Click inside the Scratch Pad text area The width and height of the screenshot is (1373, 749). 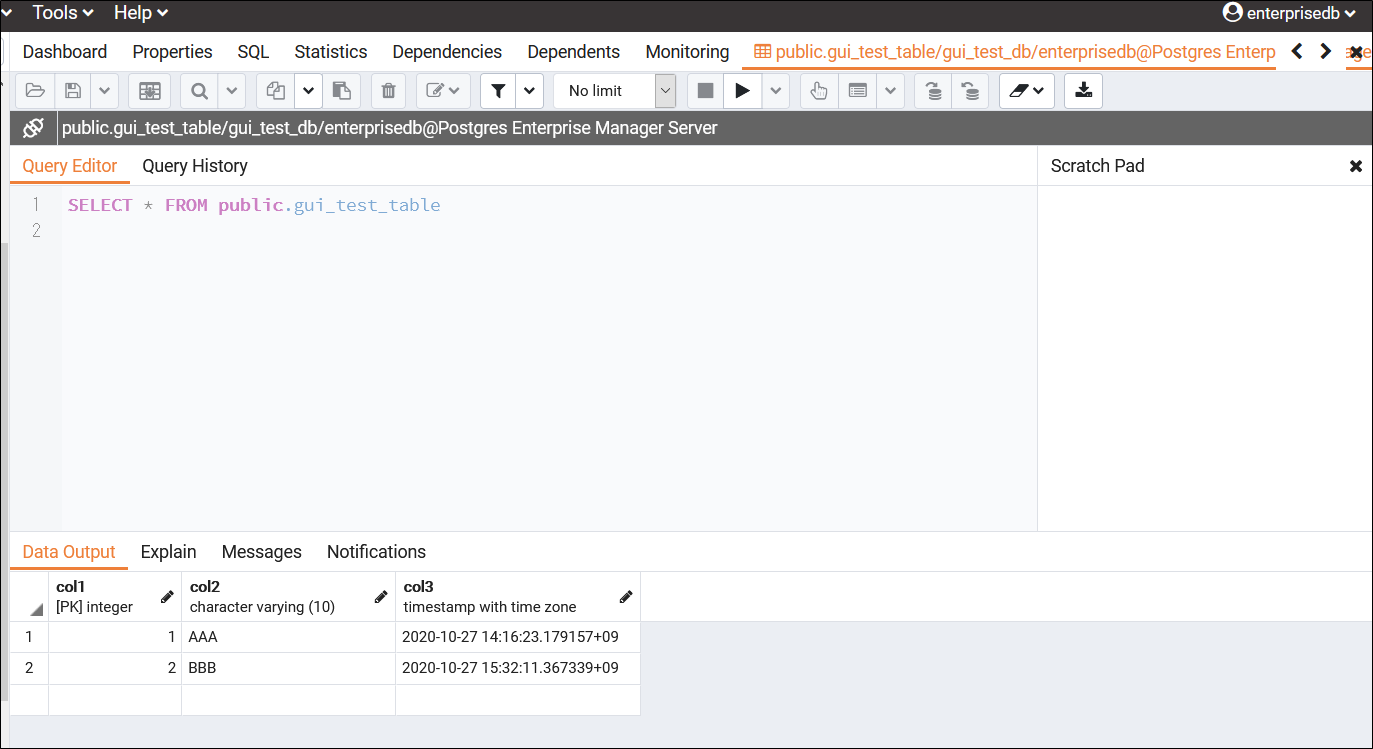[1204, 357]
